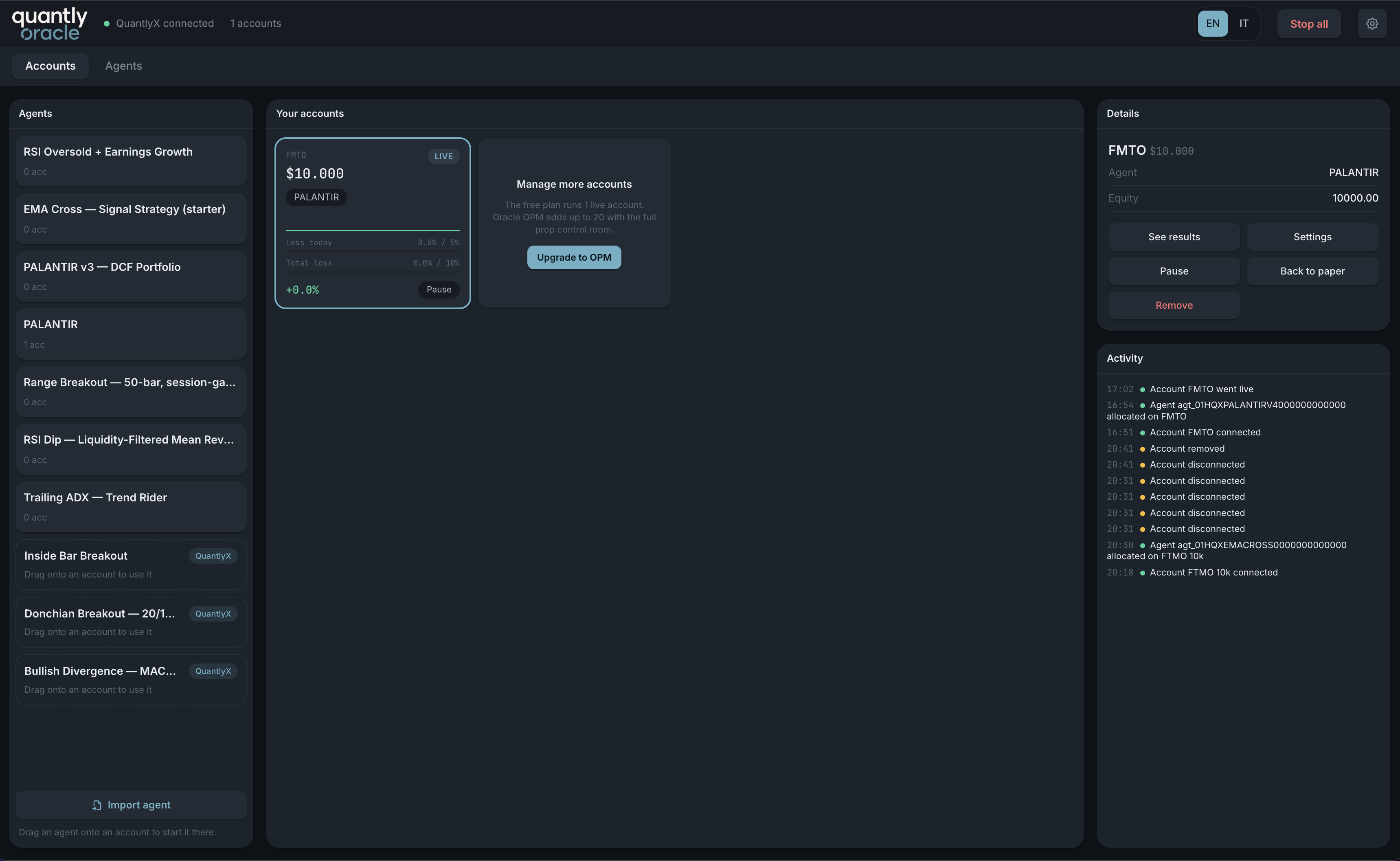
Task: Click the green equity line on FMTO card
Action: coord(373,231)
